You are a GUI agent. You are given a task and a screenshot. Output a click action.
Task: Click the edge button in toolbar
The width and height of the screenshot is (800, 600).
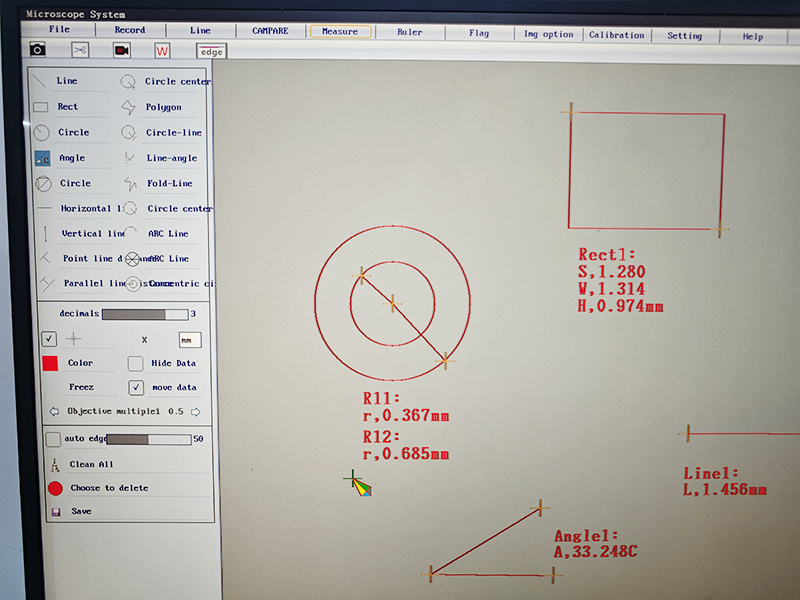tap(211, 51)
